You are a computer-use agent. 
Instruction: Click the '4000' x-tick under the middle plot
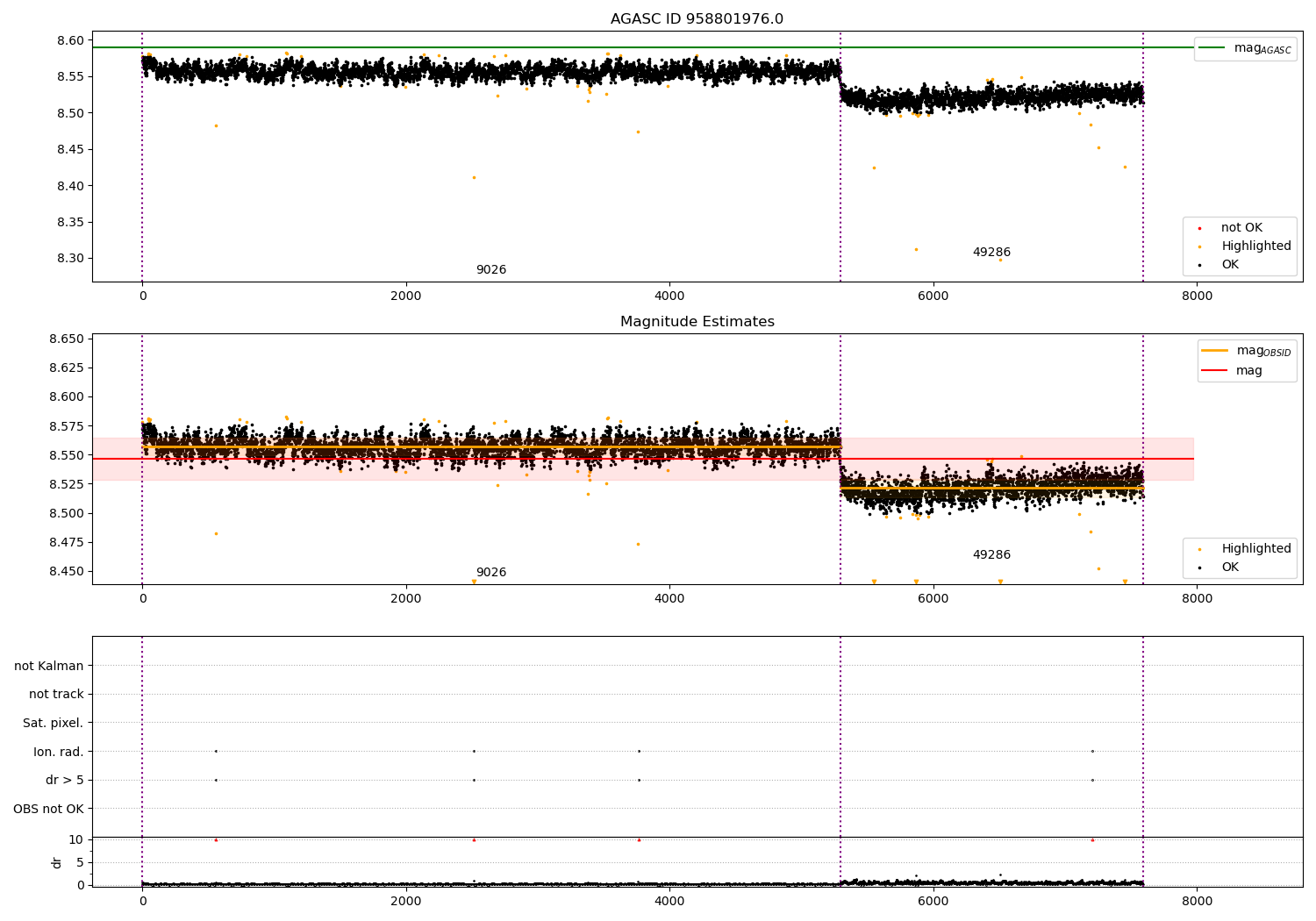[x=669, y=599]
